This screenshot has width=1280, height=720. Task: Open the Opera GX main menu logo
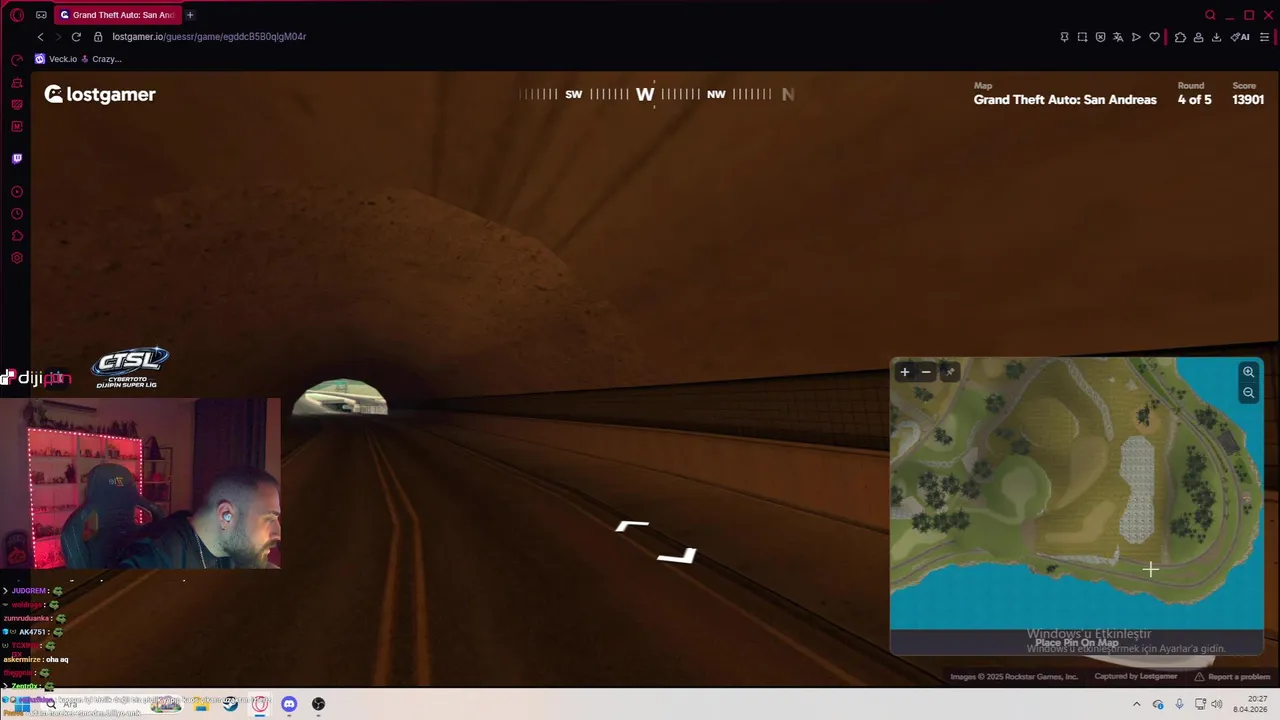tap(17, 15)
